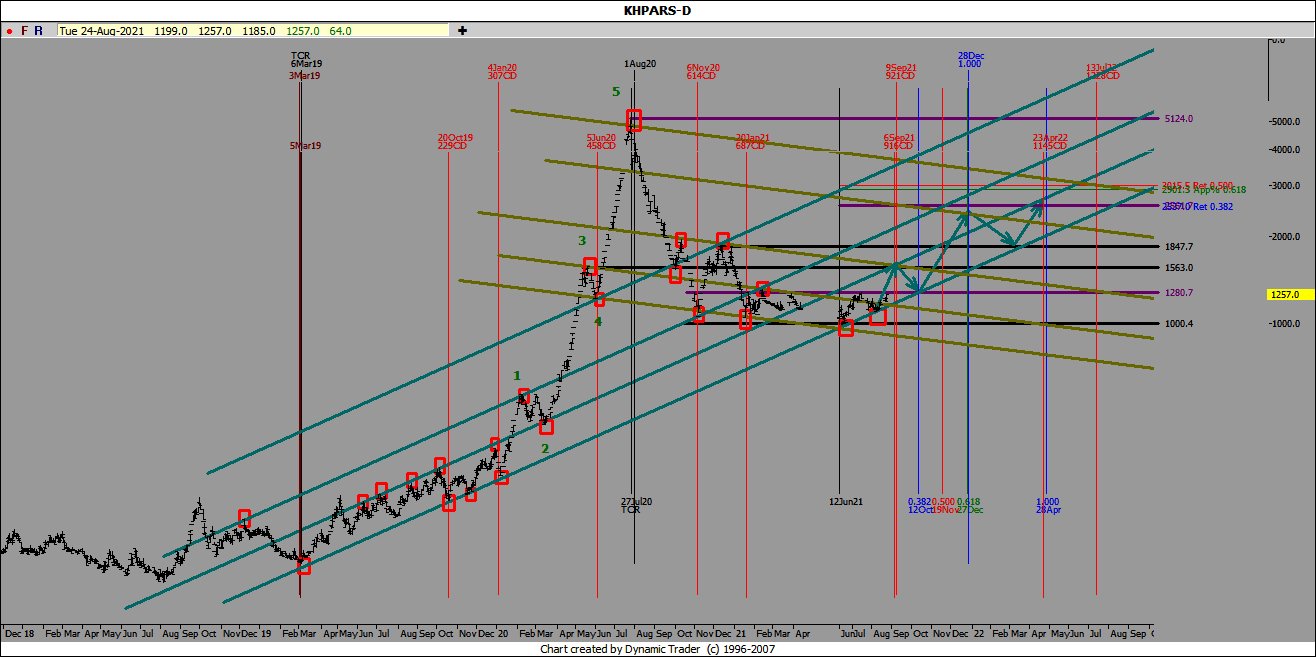The image size is (1316, 657).
Task: Click the black plus icon beside data bar
Action: point(462,31)
